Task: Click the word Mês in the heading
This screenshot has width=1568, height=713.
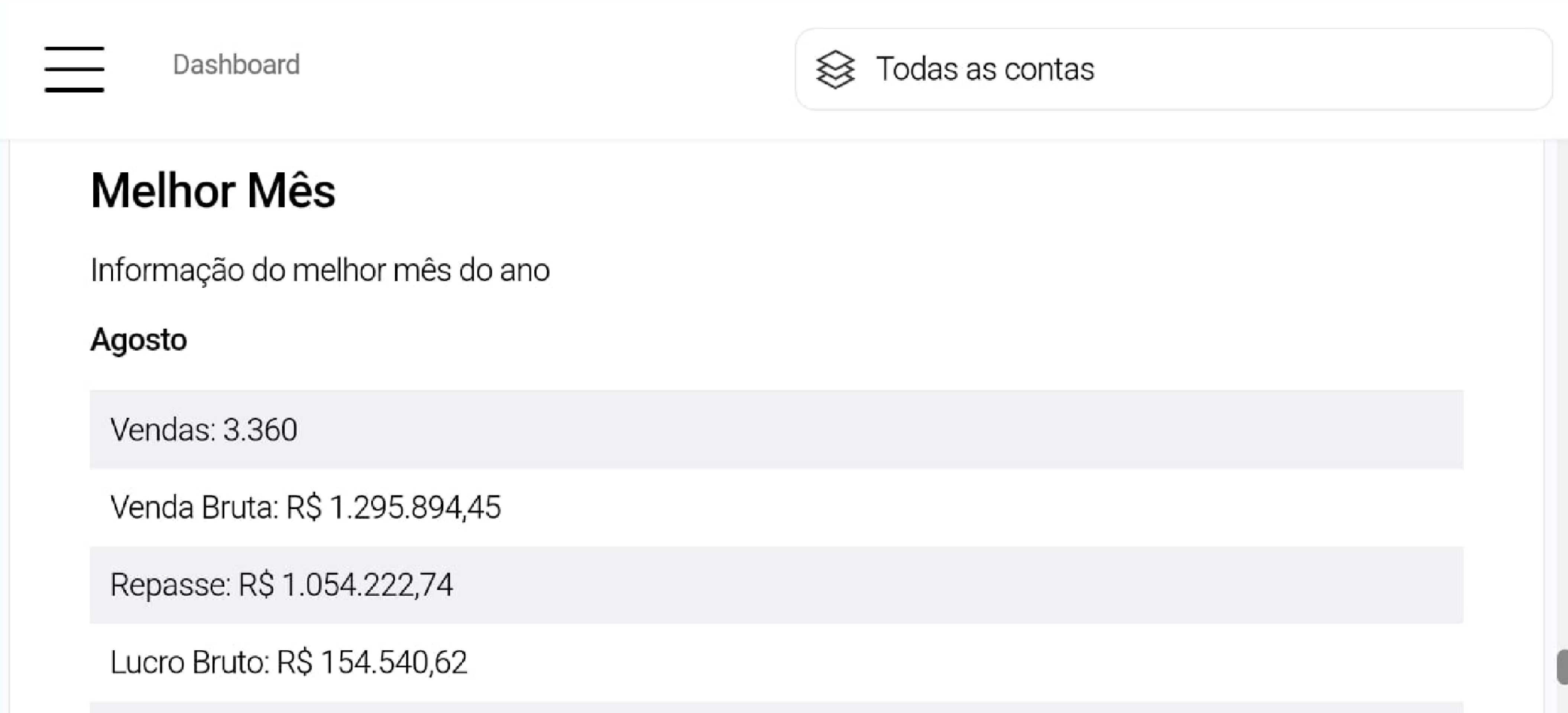Action: [291, 191]
